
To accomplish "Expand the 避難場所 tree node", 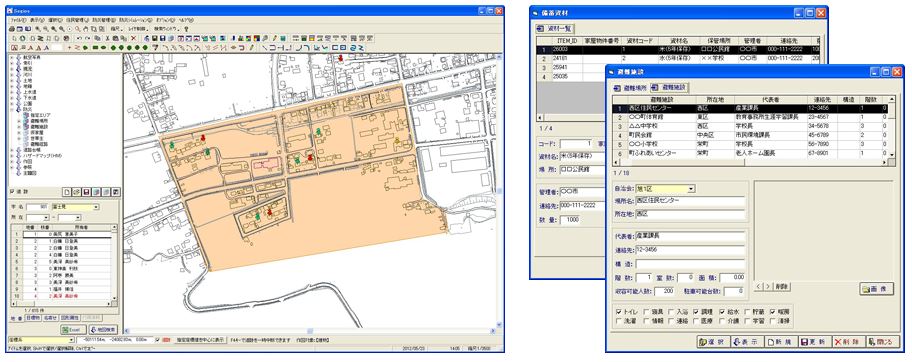I will tap(19, 120).
